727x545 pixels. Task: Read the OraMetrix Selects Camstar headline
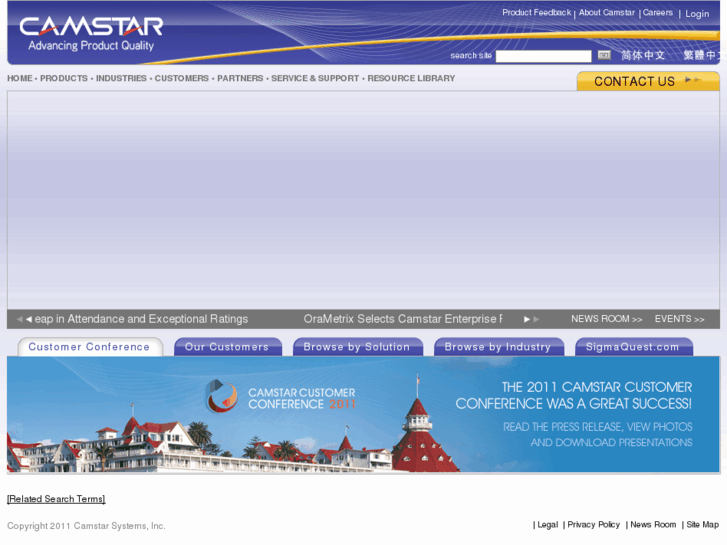(x=402, y=319)
